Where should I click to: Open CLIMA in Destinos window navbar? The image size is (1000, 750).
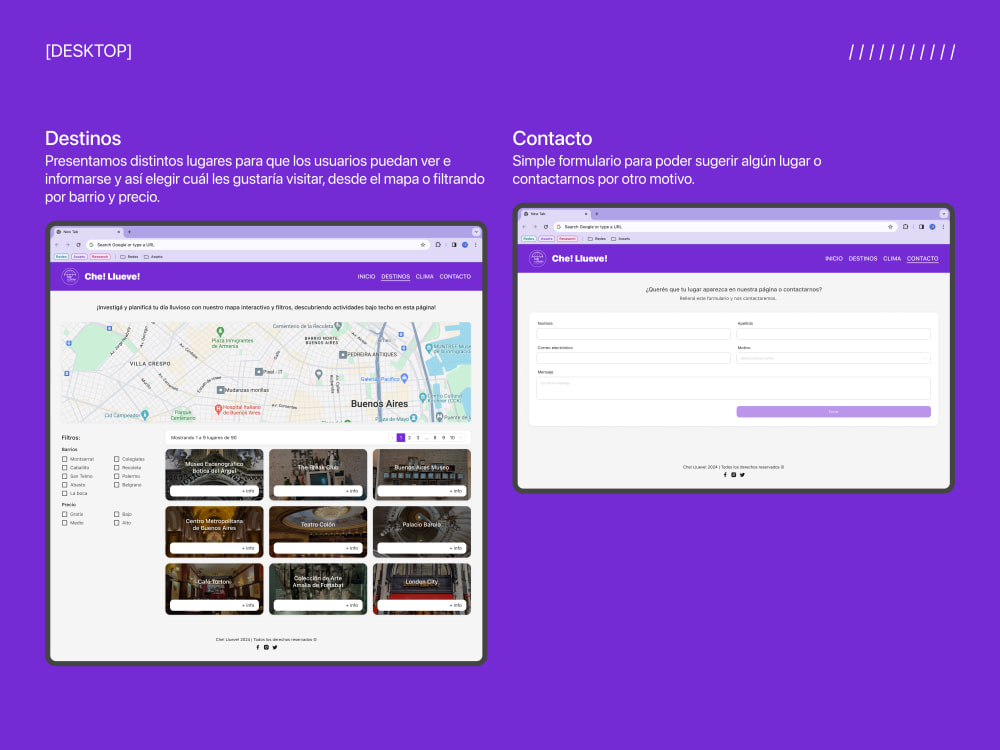[425, 277]
